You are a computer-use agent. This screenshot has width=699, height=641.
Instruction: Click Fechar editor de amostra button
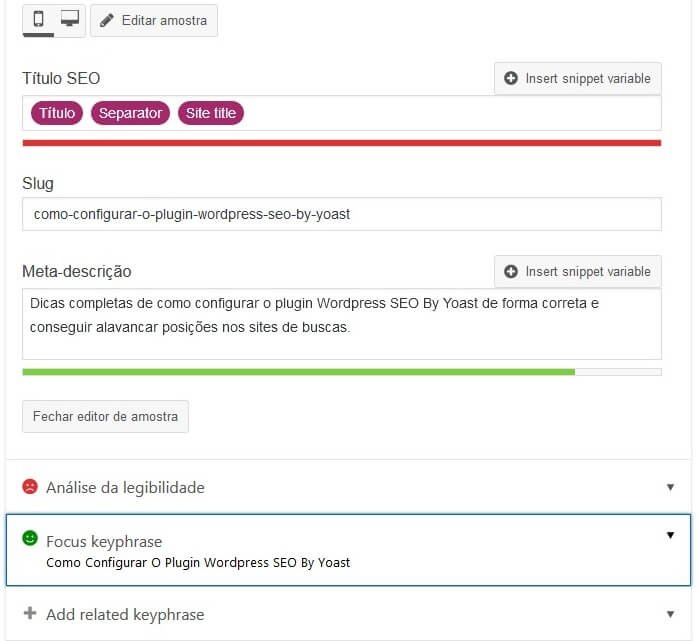[x=106, y=416]
